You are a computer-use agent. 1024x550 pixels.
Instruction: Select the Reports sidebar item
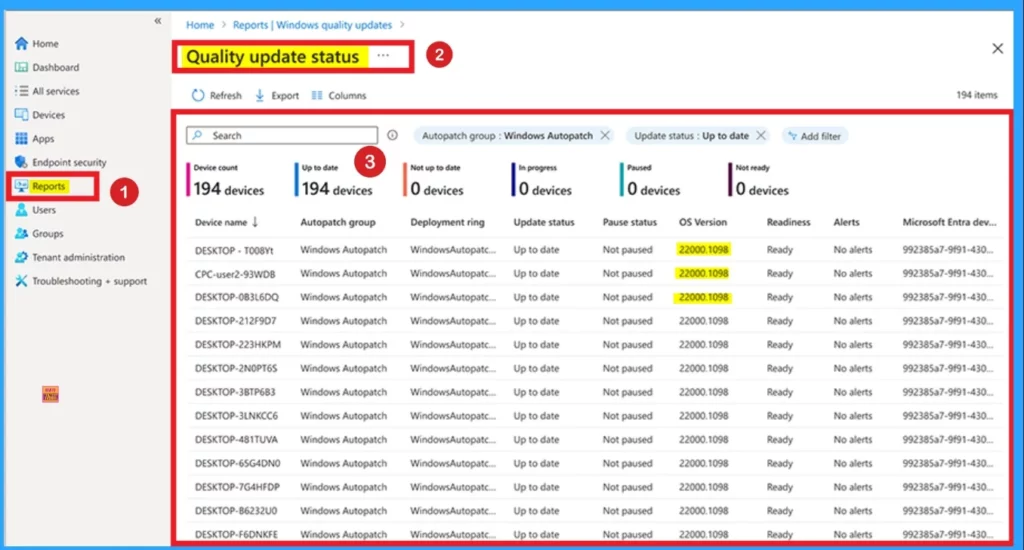48,186
